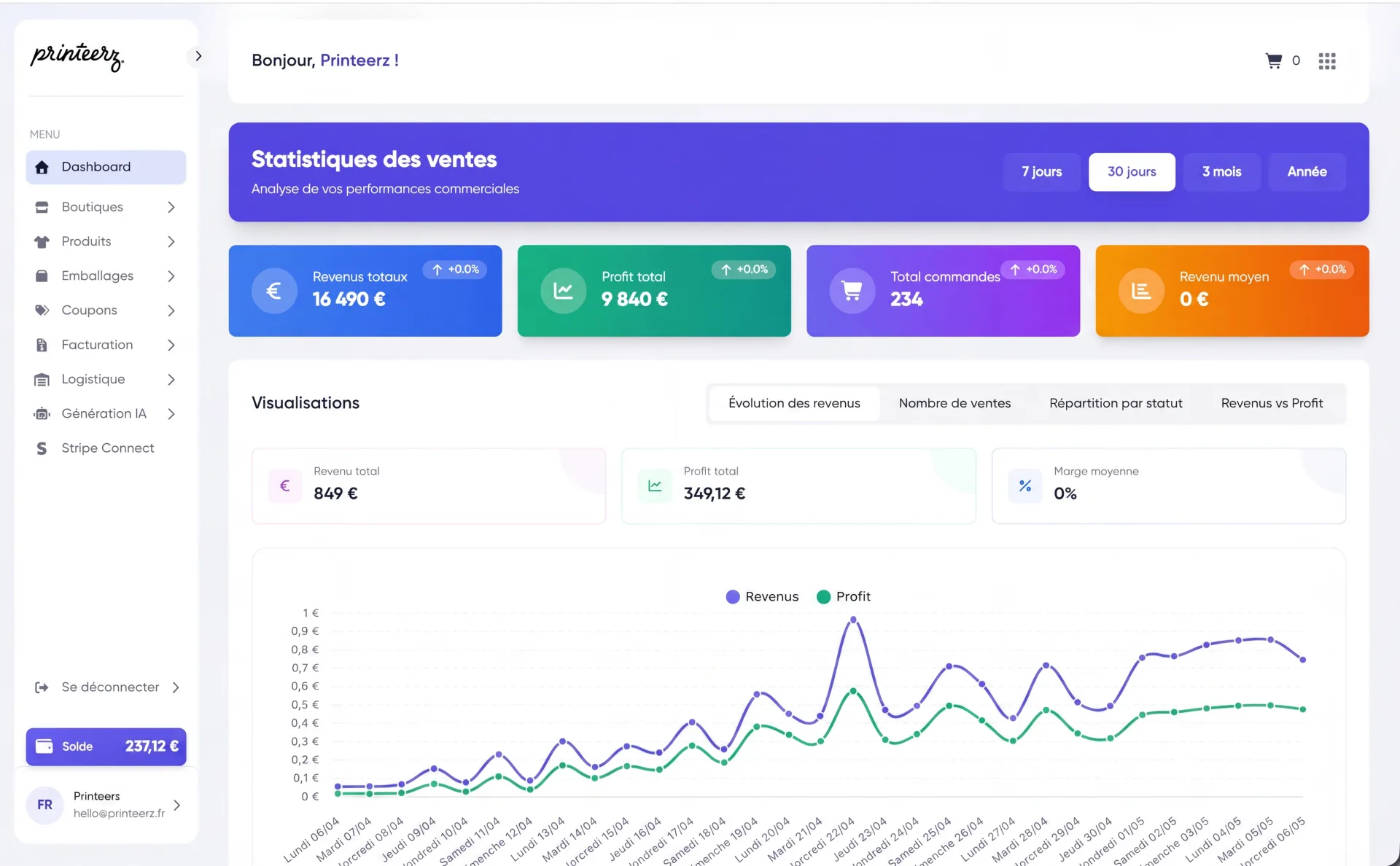
Task: Click the +0.0% badge on Total commandes
Action: pyautogui.click(x=1033, y=270)
